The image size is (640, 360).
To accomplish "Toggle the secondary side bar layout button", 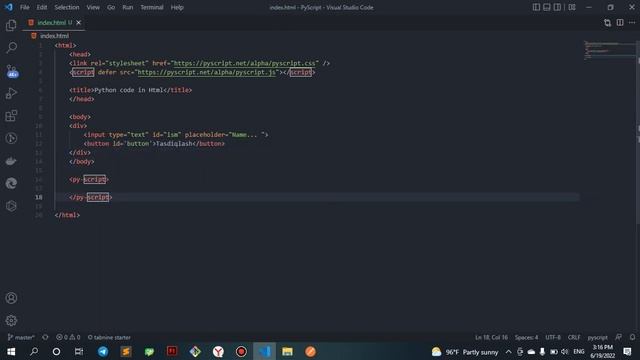I will [x=557, y=7].
